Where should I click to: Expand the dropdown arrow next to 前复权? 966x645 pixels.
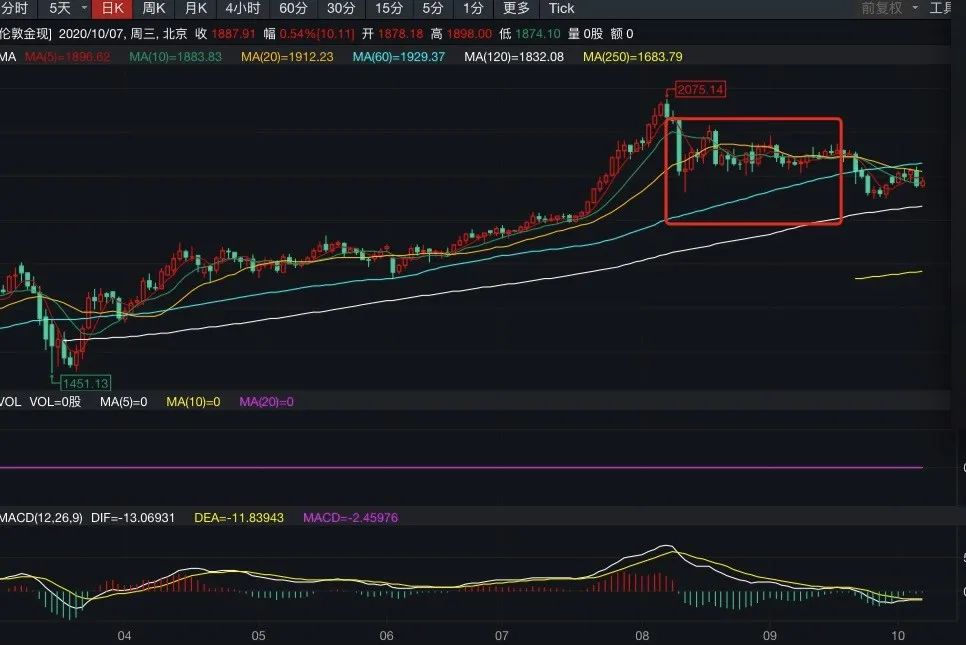click(x=915, y=8)
